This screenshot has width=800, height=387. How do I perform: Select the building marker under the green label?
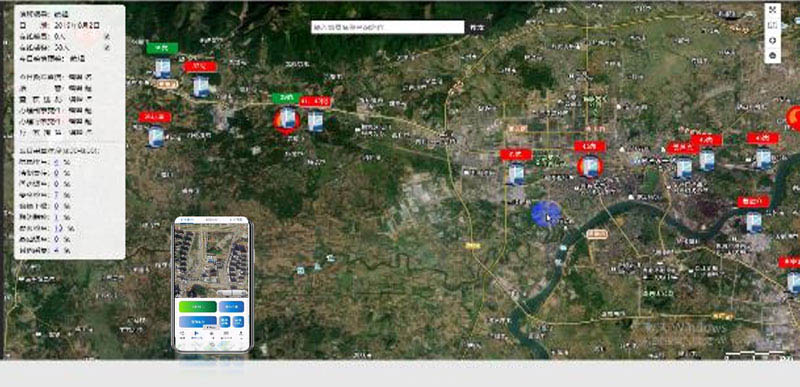[x=162, y=68]
